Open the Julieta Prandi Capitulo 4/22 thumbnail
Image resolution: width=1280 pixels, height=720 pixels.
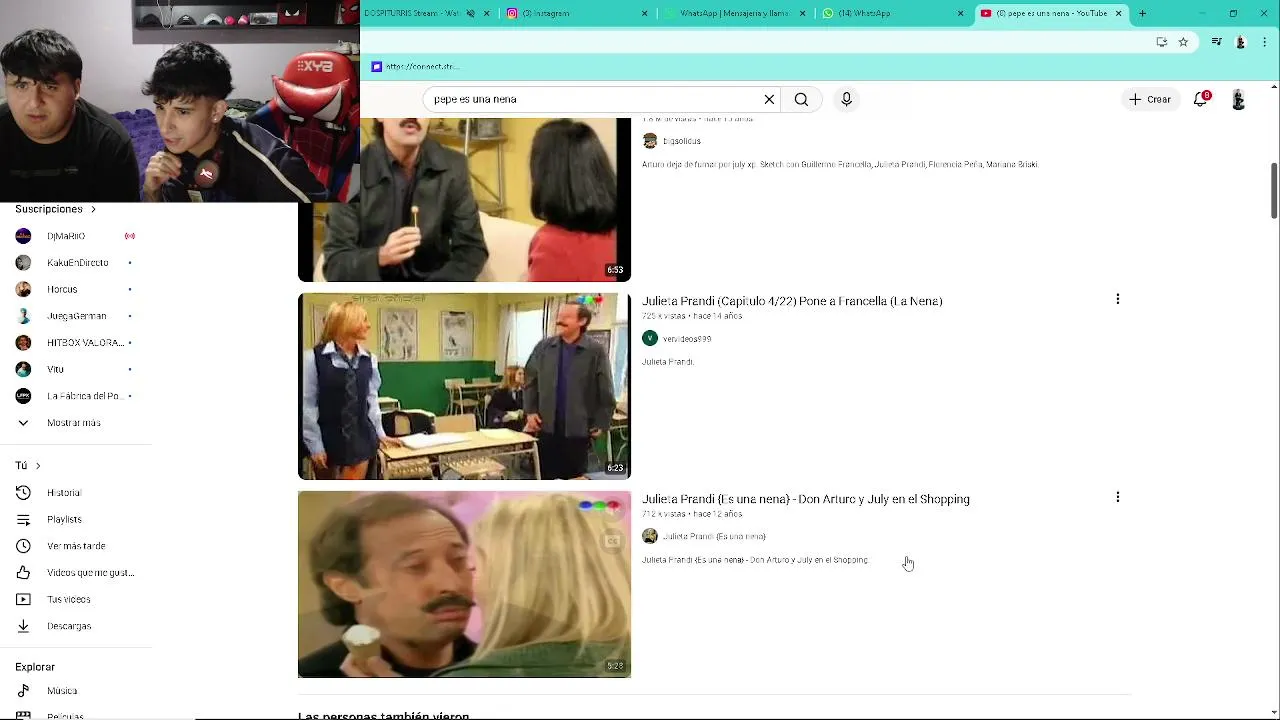click(464, 386)
